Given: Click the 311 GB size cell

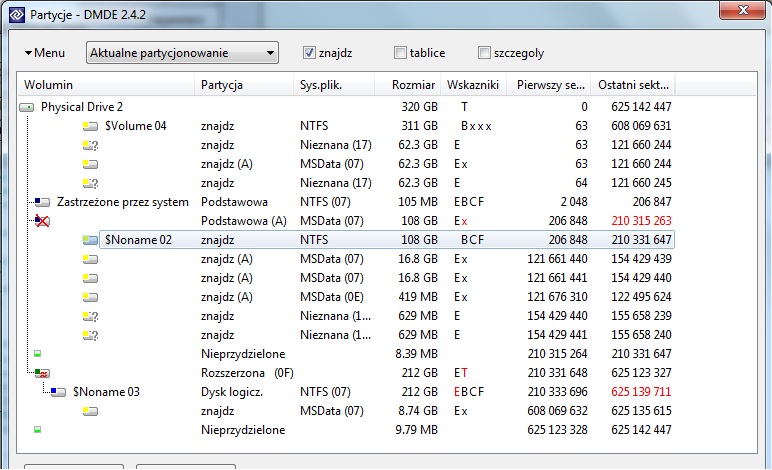Looking at the screenshot, I should point(419,126).
